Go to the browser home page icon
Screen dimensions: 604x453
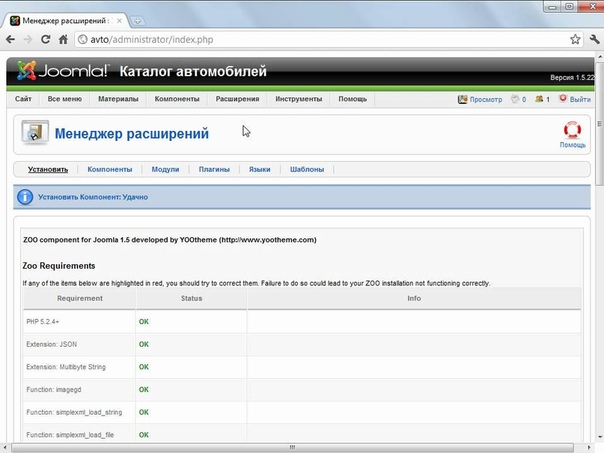(64, 40)
